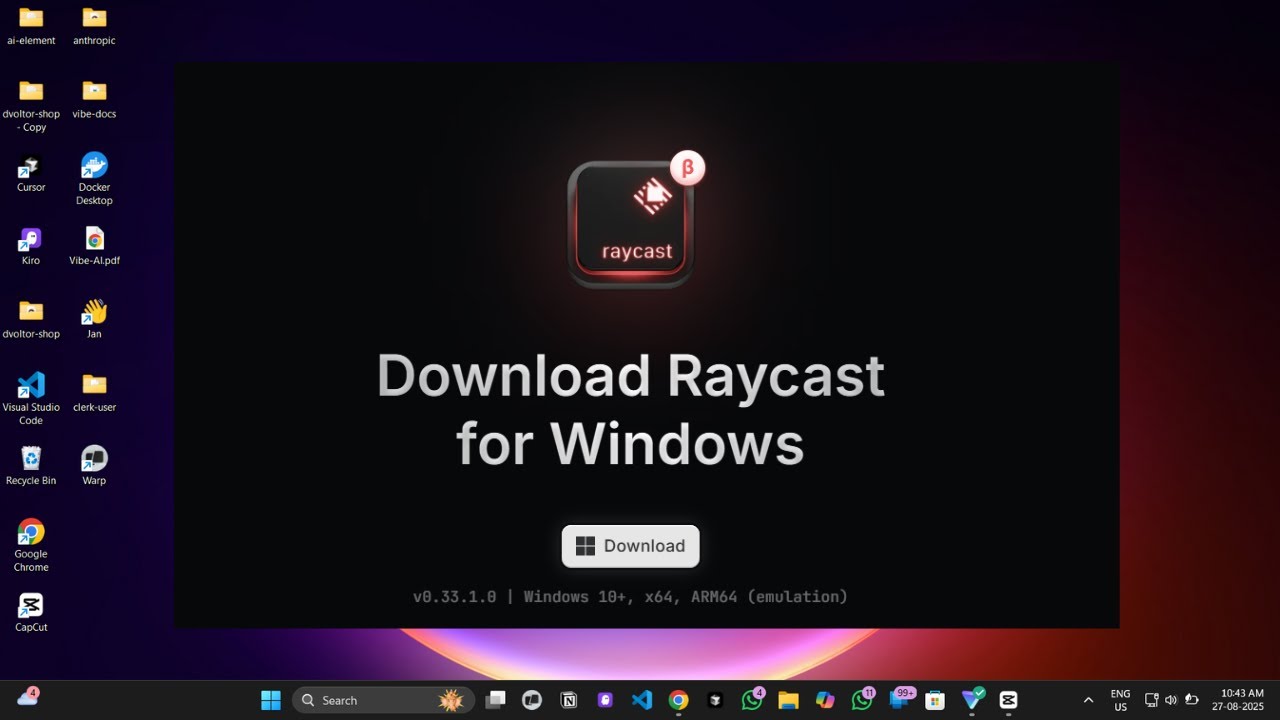This screenshot has width=1280, height=720.
Task: Select the Kiro desktop shortcut
Action: point(31,246)
